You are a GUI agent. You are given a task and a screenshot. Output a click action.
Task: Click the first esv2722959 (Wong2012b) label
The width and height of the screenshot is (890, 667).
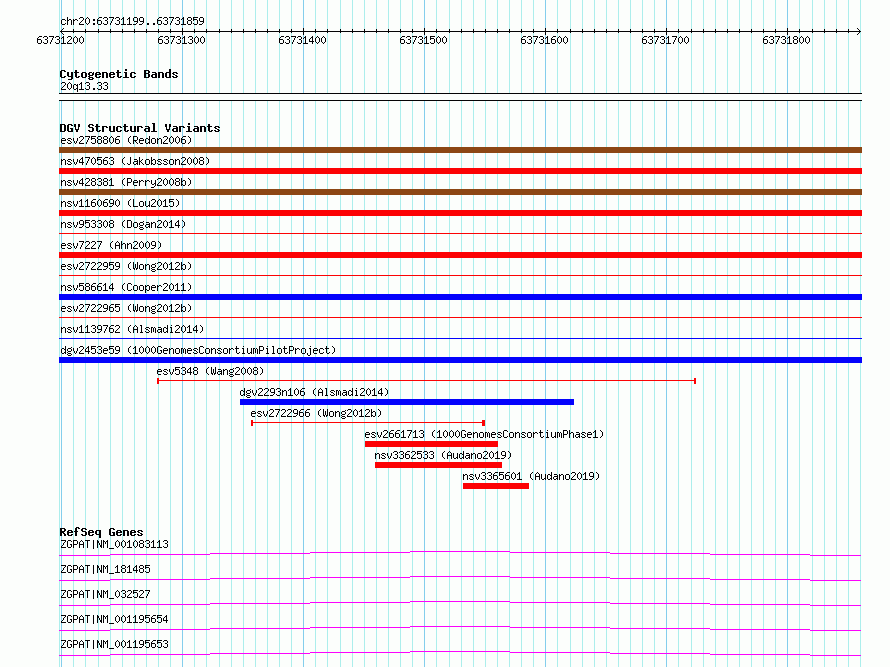pos(126,266)
